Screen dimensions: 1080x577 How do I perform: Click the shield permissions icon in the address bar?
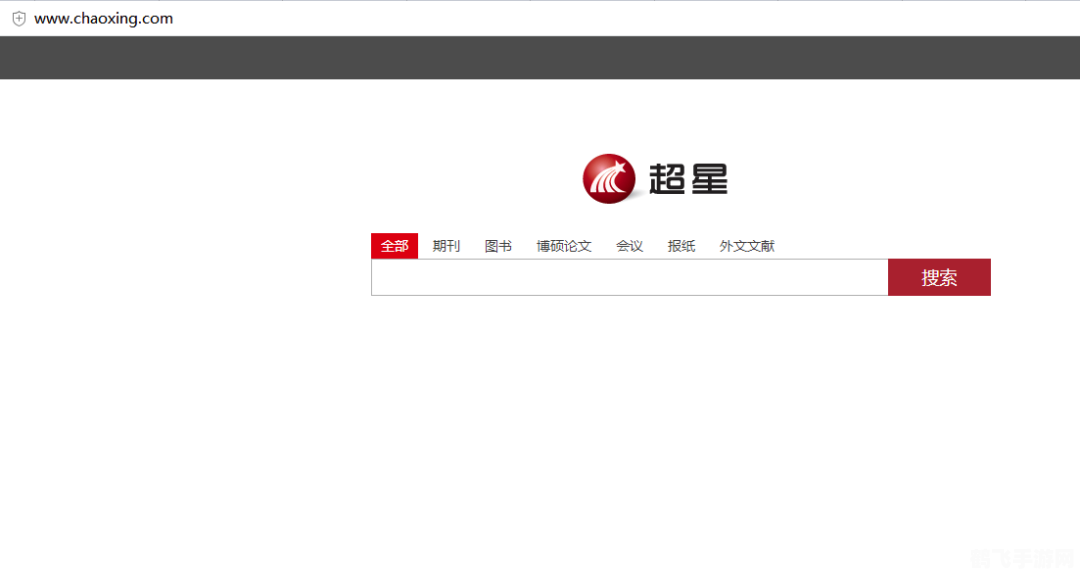17,17
